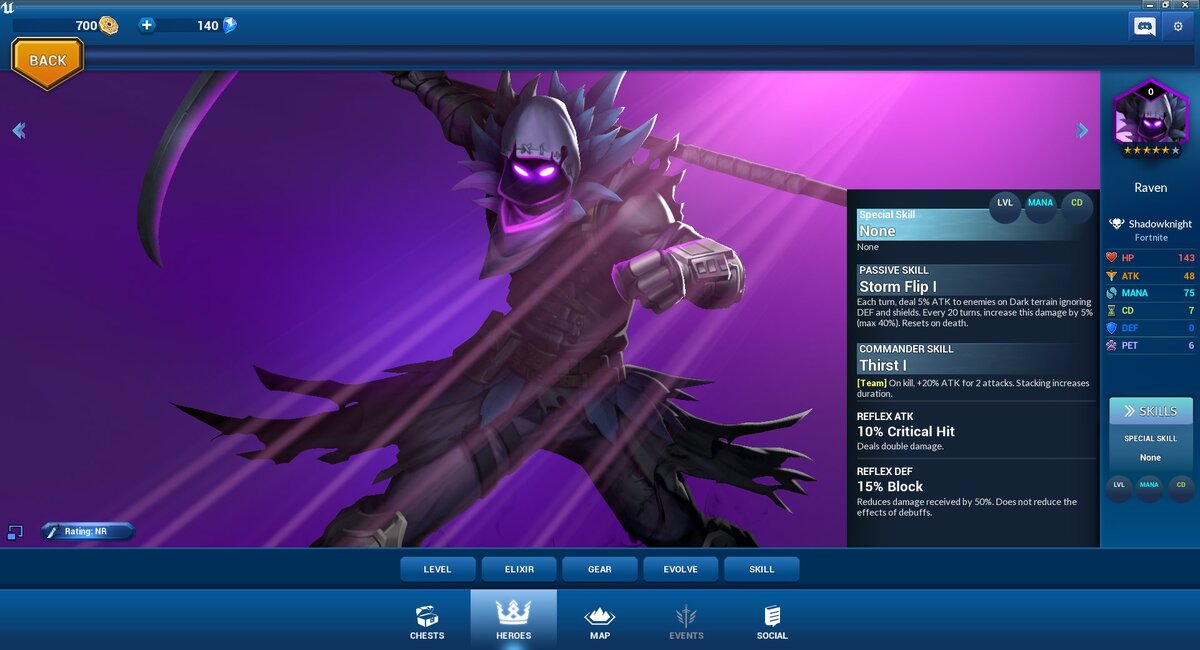Open the LEVEL tab
This screenshot has width=1200, height=650.
(437, 569)
